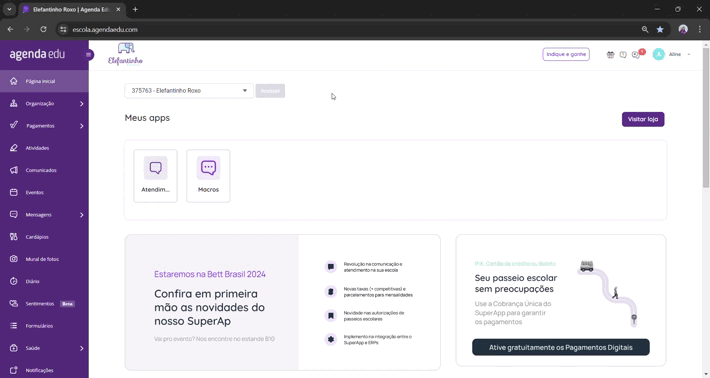
Task: Click the Organização sidebar icon
Action: (14, 103)
